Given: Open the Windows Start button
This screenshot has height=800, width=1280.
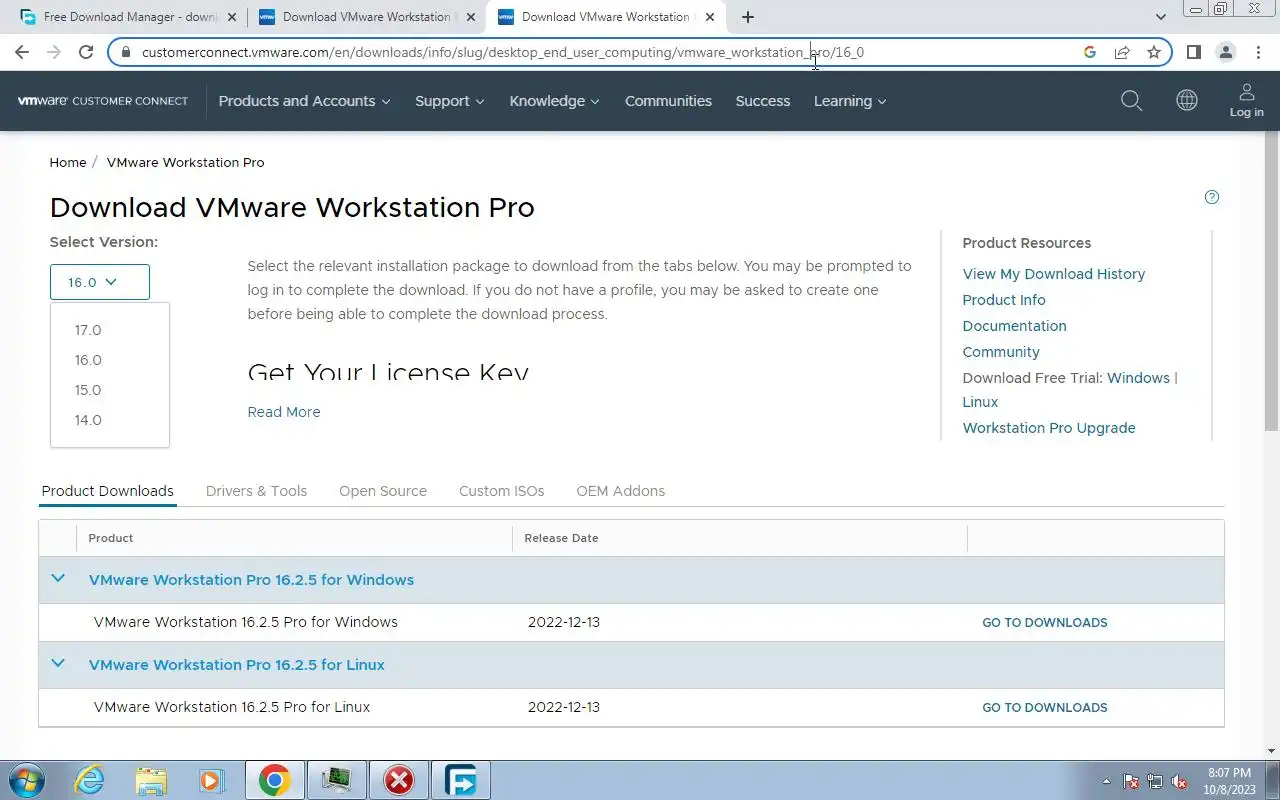Looking at the screenshot, I should (x=25, y=780).
